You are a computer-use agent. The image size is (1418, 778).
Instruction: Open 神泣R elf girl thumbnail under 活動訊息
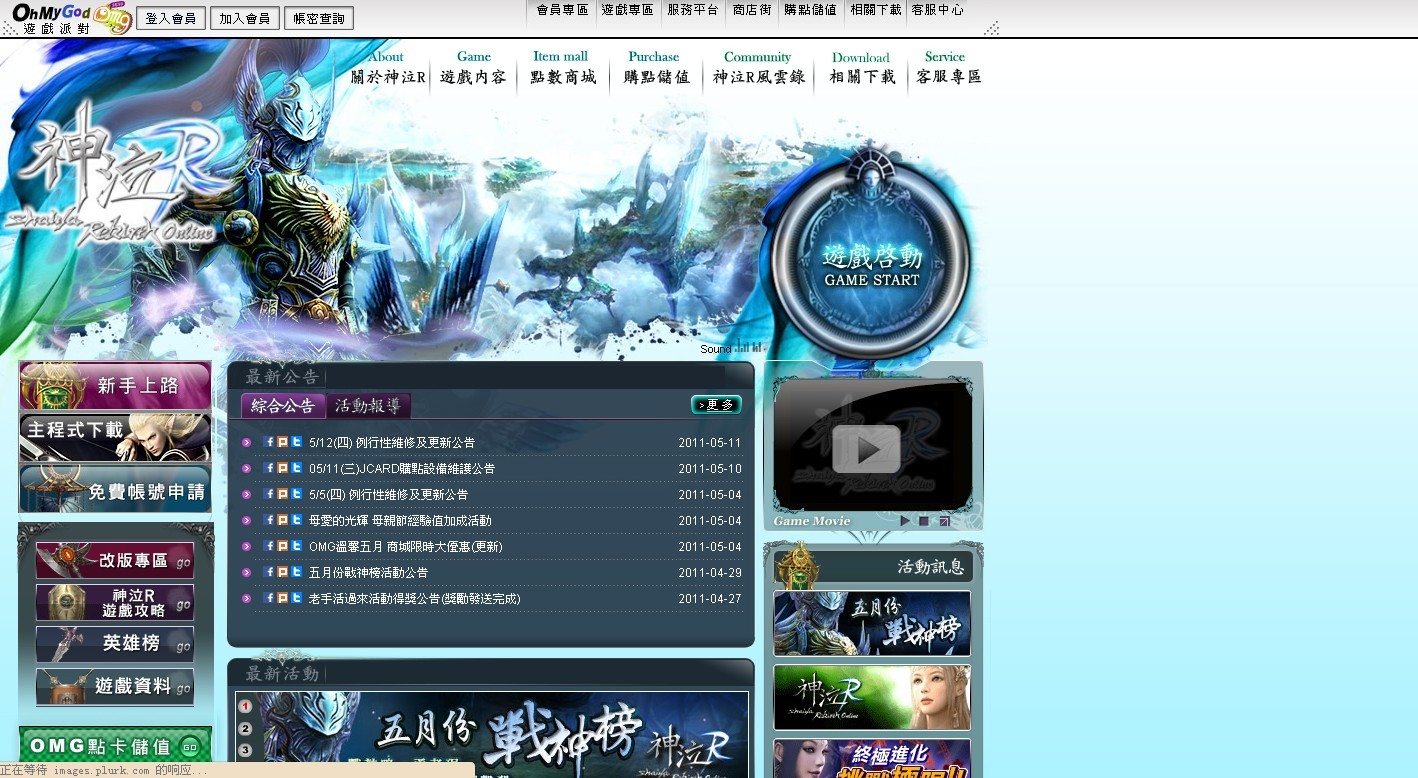coord(872,698)
